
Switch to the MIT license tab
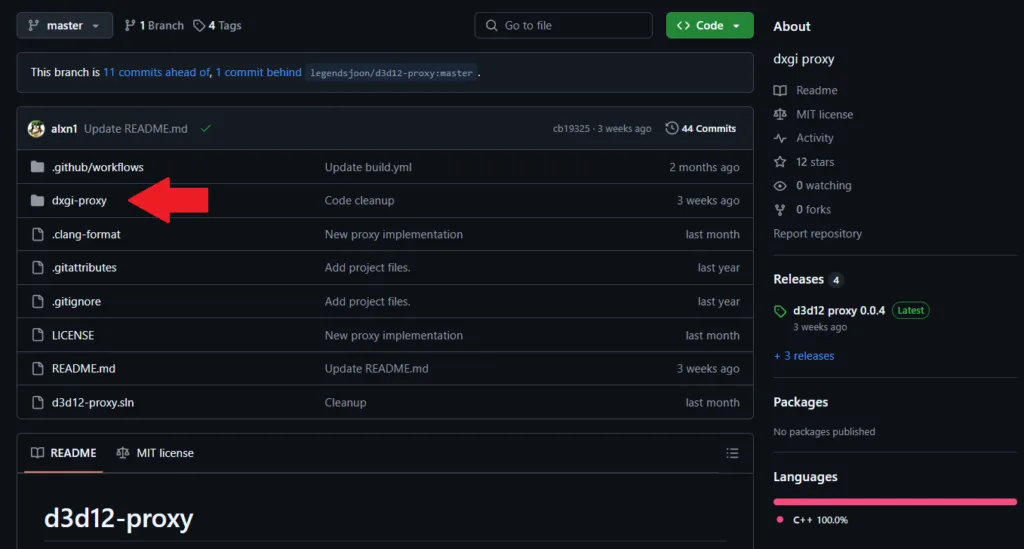coord(155,453)
